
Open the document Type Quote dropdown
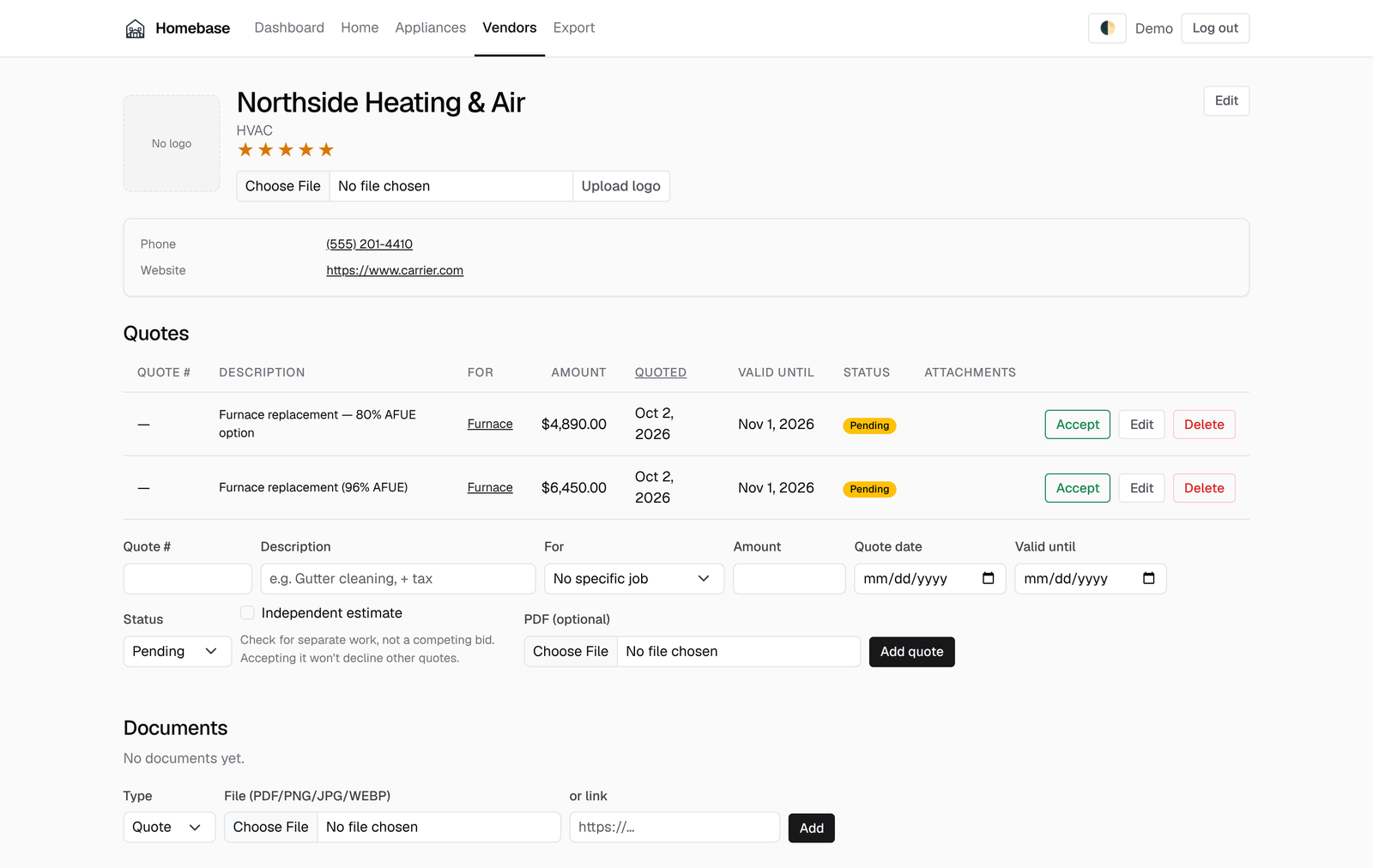tap(169, 828)
